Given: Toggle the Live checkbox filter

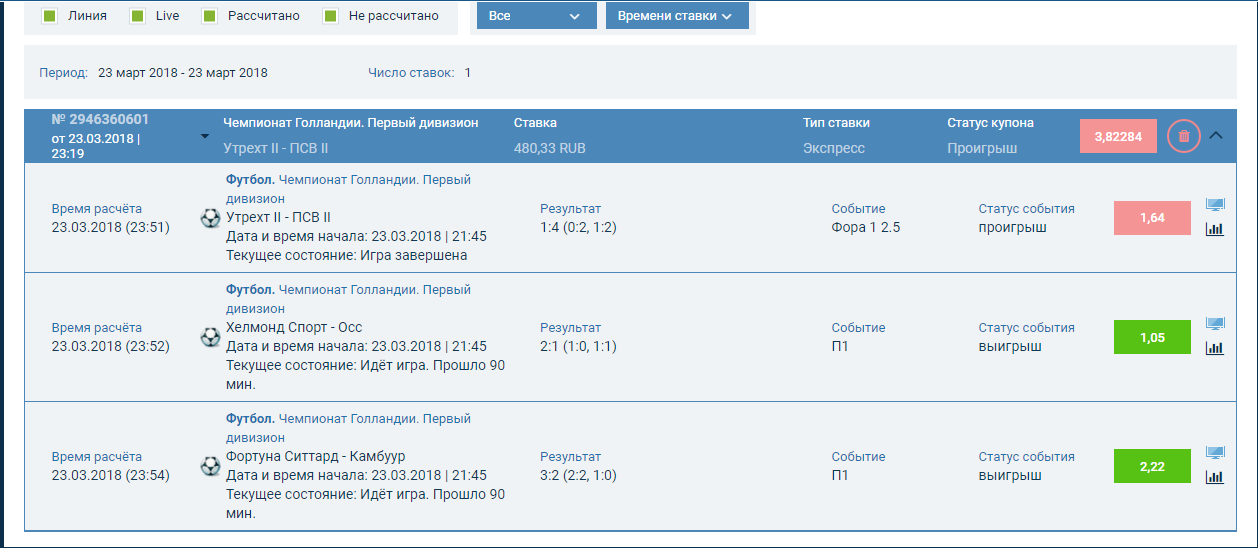Looking at the screenshot, I should click(x=138, y=16).
